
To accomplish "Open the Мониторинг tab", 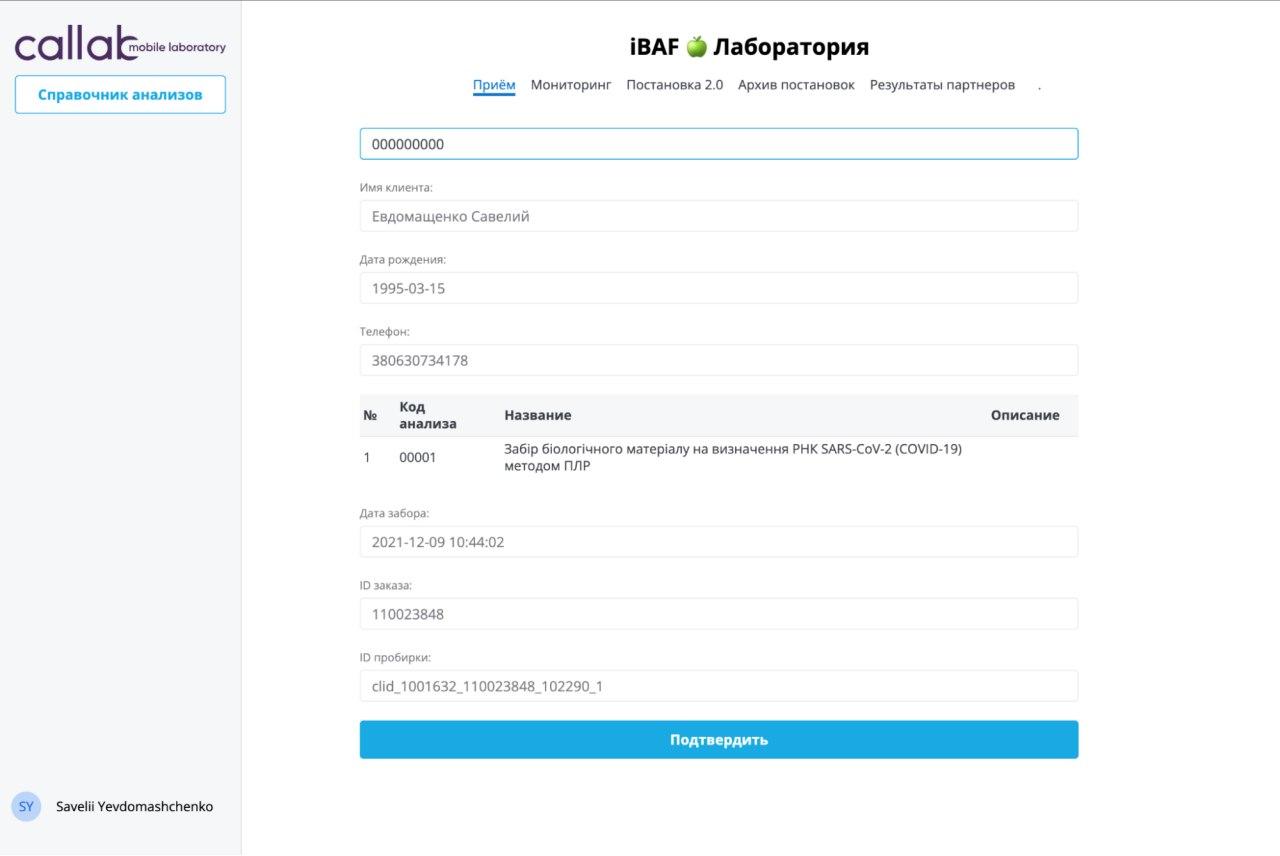I will [570, 85].
